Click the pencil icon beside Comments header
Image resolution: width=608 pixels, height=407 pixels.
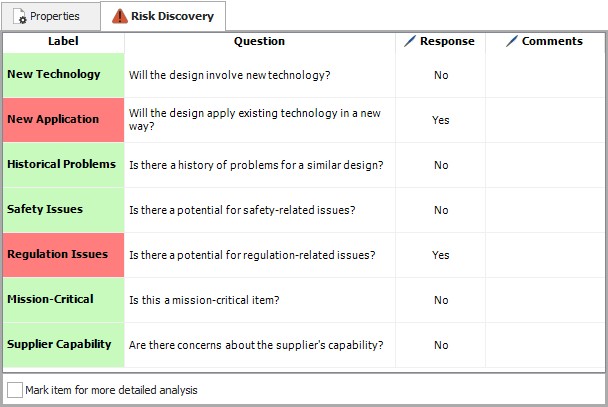pos(512,41)
